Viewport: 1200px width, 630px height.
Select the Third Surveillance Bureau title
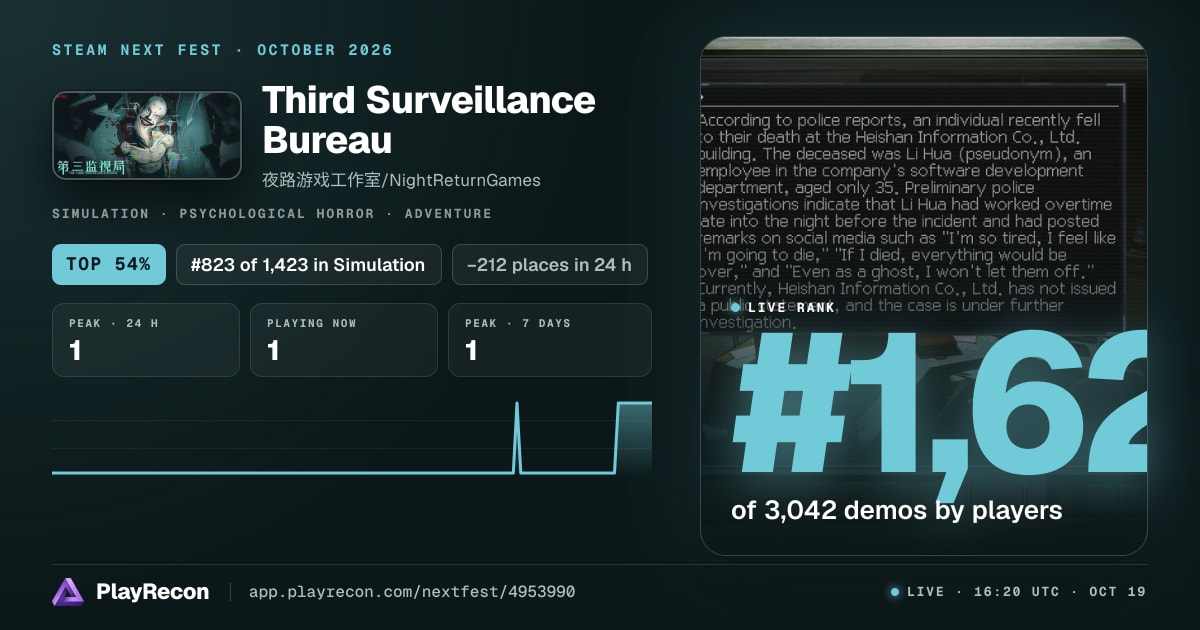click(x=428, y=119)
